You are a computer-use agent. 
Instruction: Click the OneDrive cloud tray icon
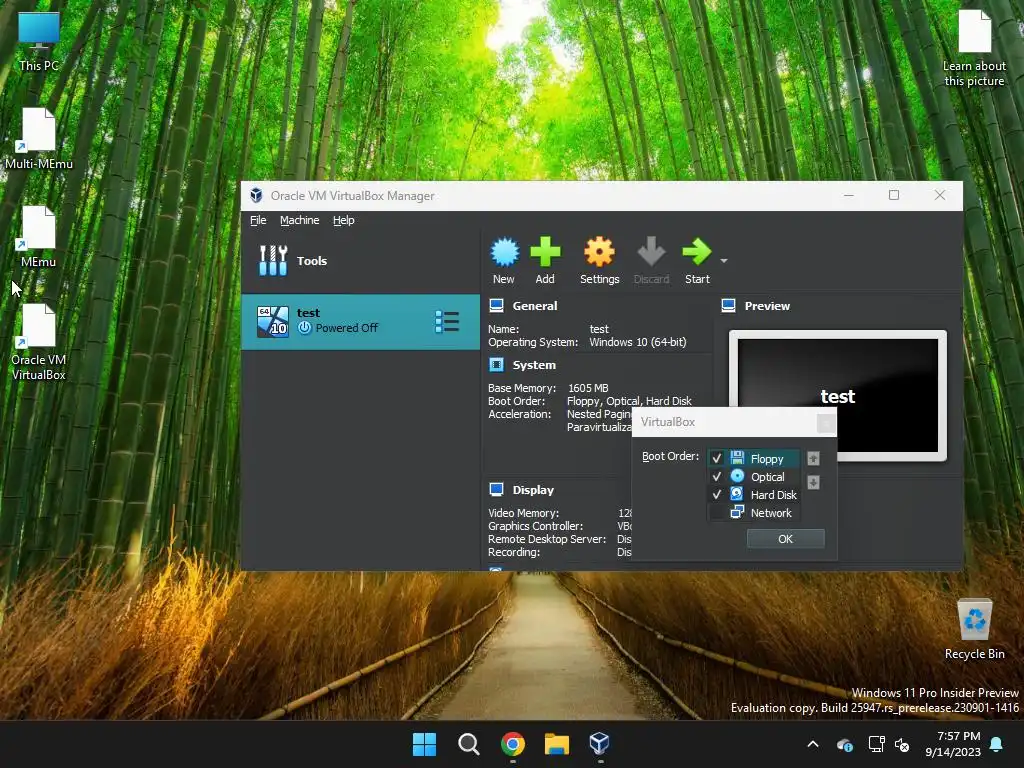pyautogui.click(x=844, y=744)
